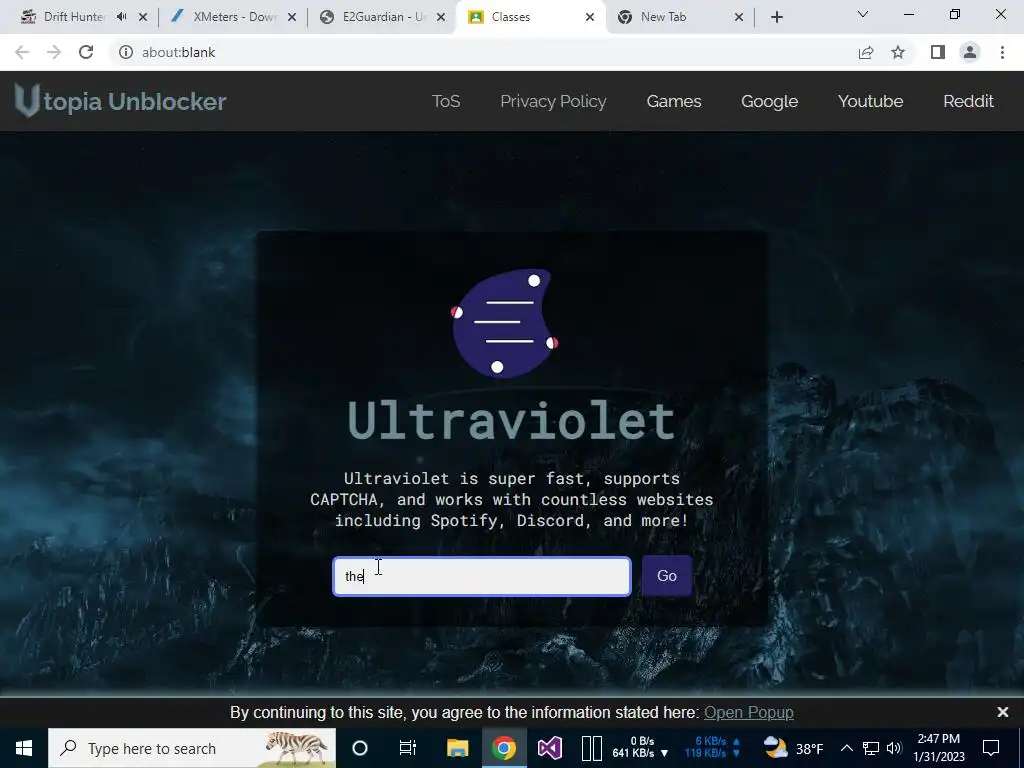Go to the Games section

tap(673, 101)
